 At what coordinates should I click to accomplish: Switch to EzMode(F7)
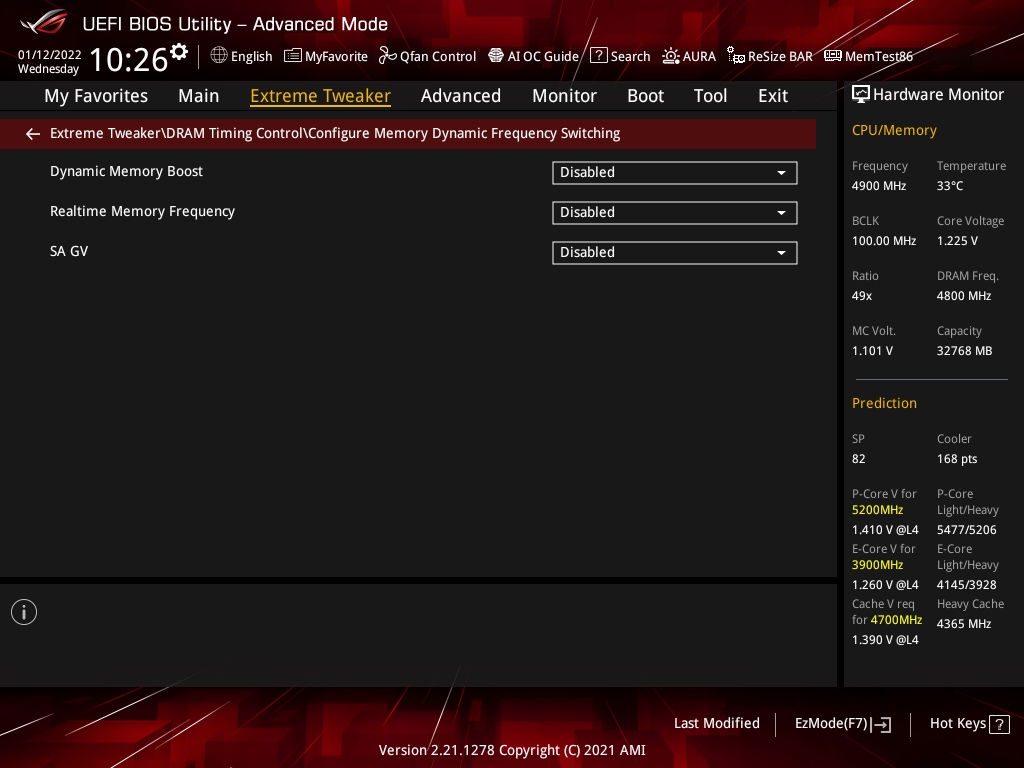[x=842, y=723]
